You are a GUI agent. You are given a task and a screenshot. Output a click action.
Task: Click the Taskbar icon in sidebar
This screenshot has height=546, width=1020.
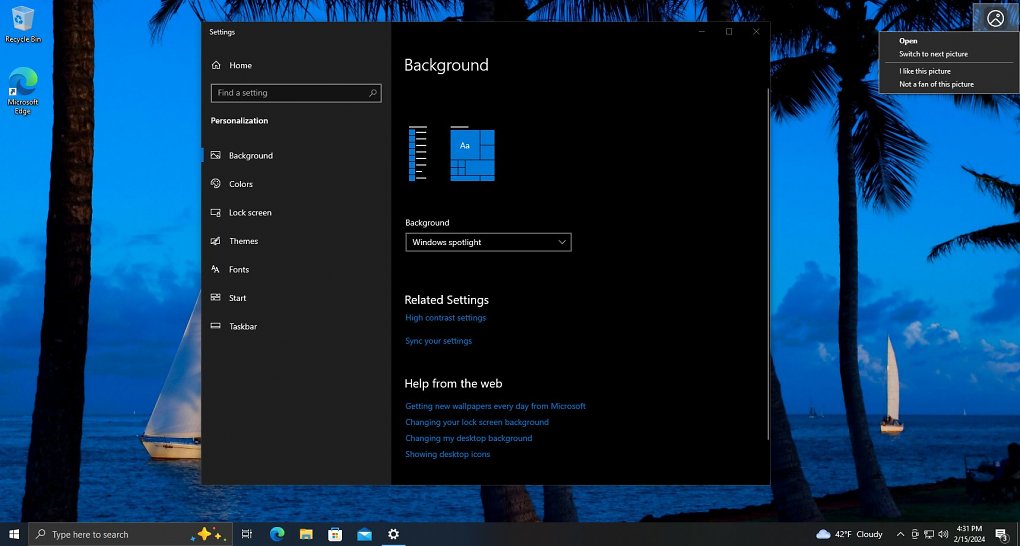[215, 326]
